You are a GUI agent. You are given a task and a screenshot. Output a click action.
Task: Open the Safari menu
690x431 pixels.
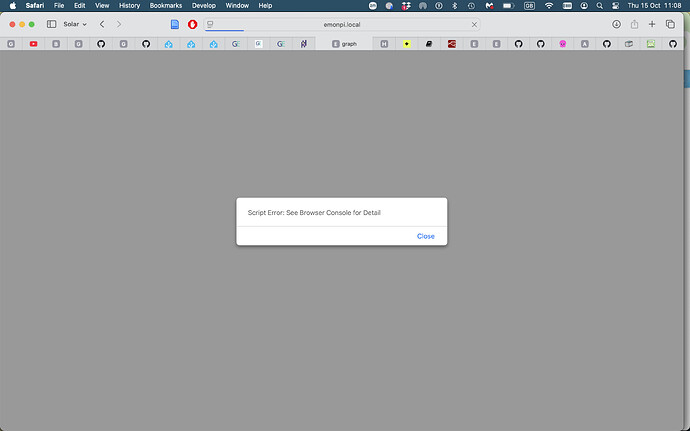point(34,6)
